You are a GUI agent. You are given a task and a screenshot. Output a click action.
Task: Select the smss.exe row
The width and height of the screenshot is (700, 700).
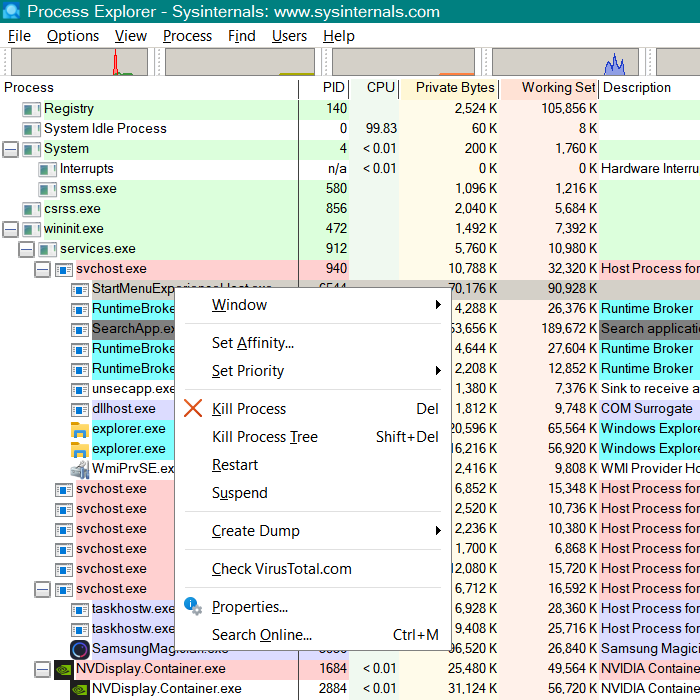[350, 189]
